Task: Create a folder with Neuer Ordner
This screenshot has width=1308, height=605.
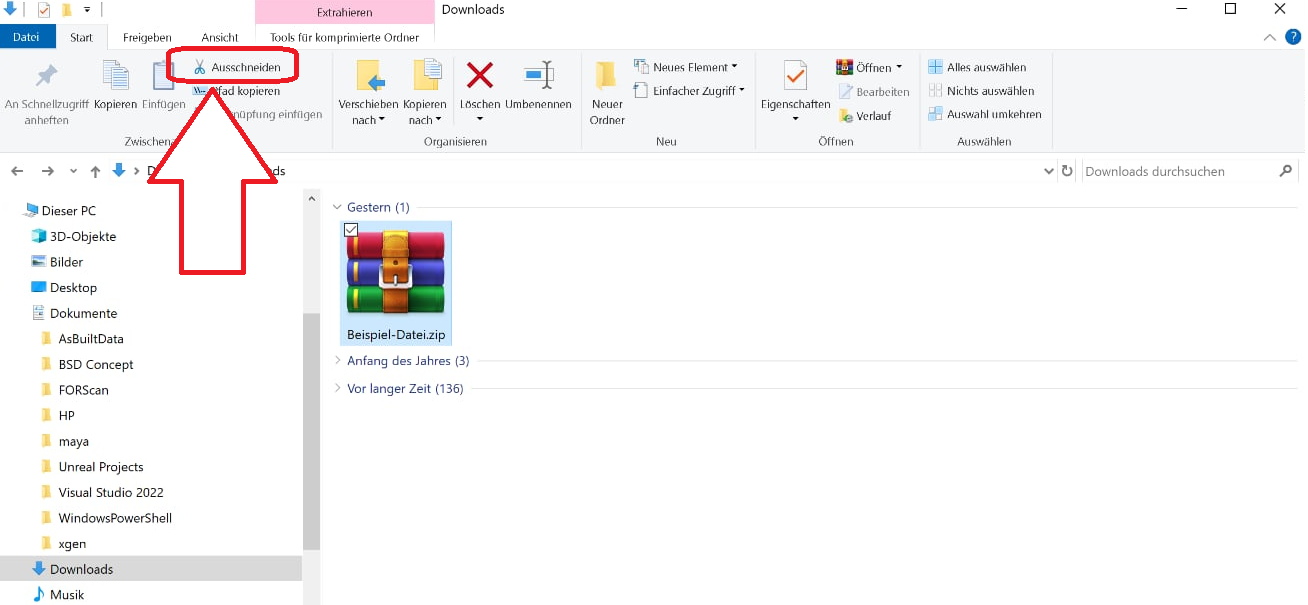Action: point(606,92)
